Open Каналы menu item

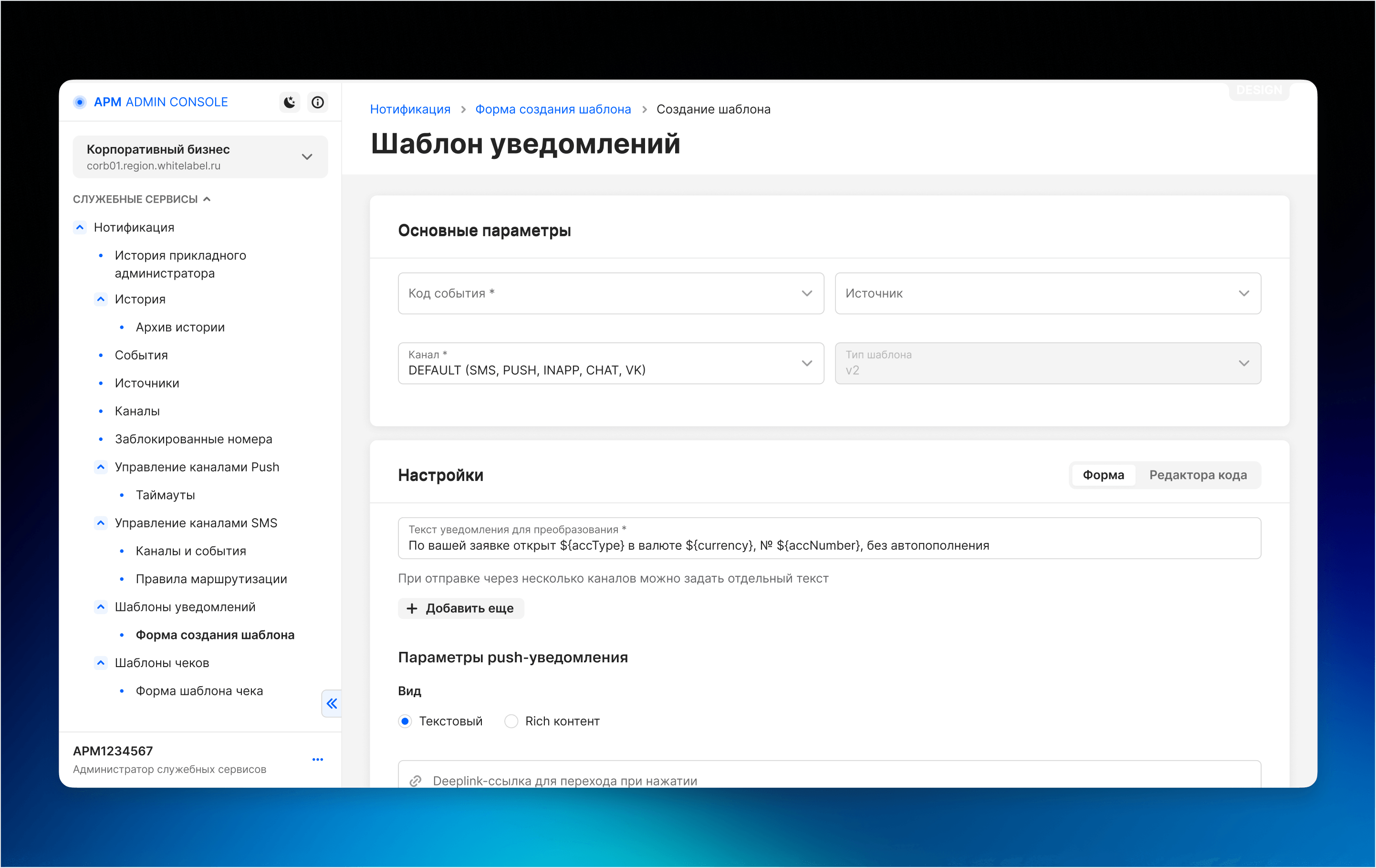[x=137, y=411]
